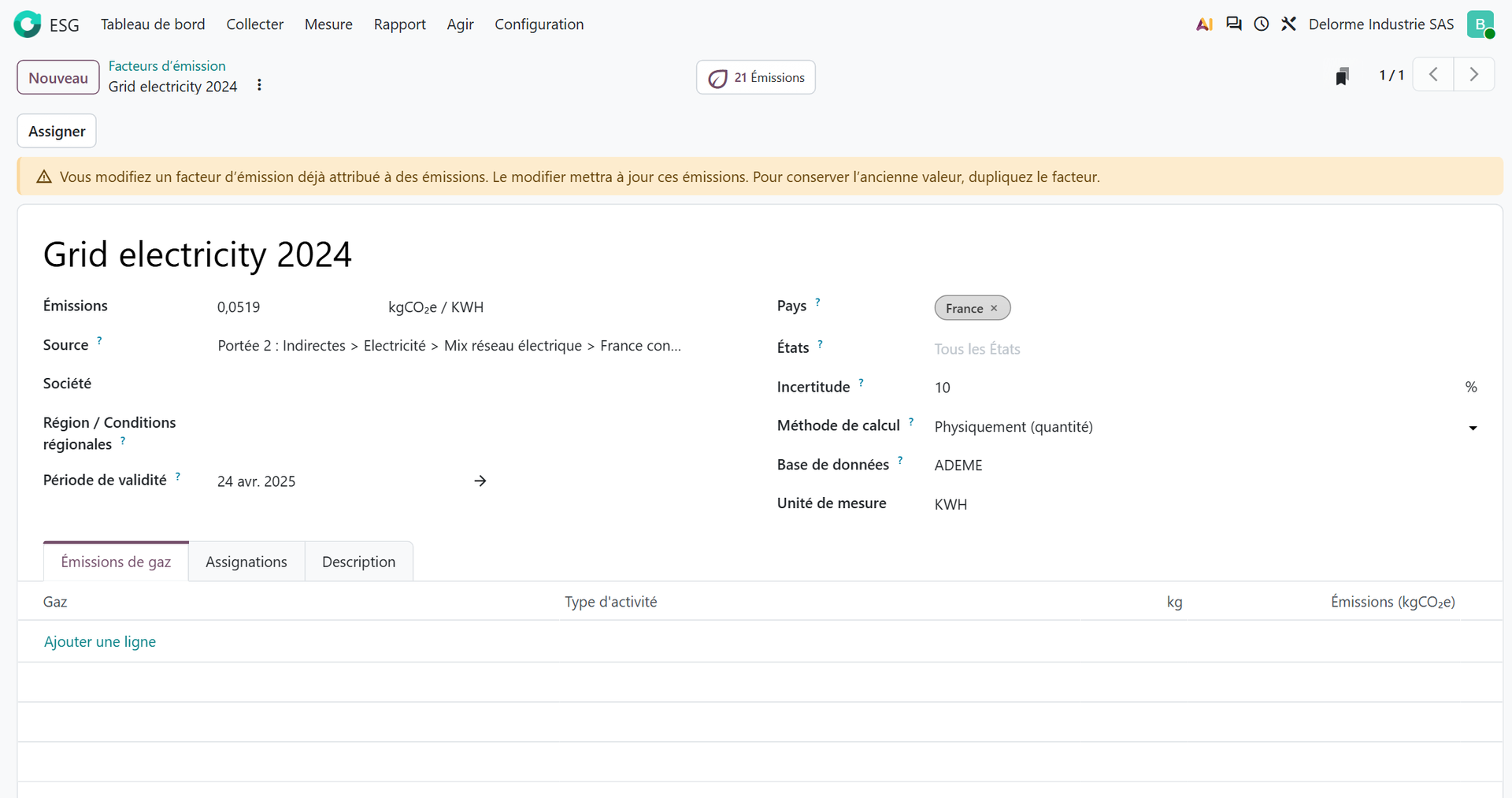This screenshot has height=798, width=1512.
Task: Show help tooltip for États
Action: [x=820, y=343]
